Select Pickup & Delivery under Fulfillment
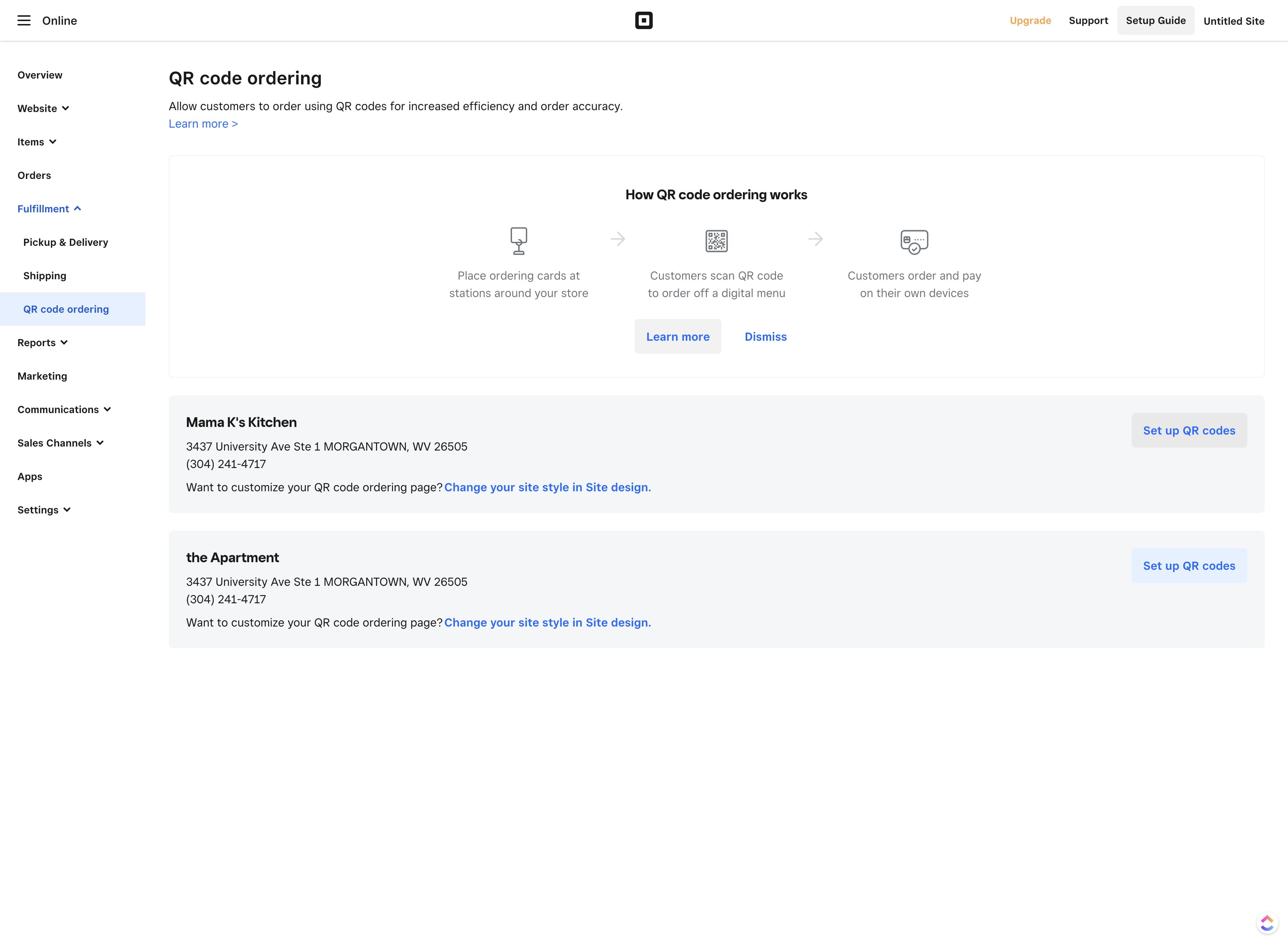Screen dimensions: 1288x944 pos(66,242)
